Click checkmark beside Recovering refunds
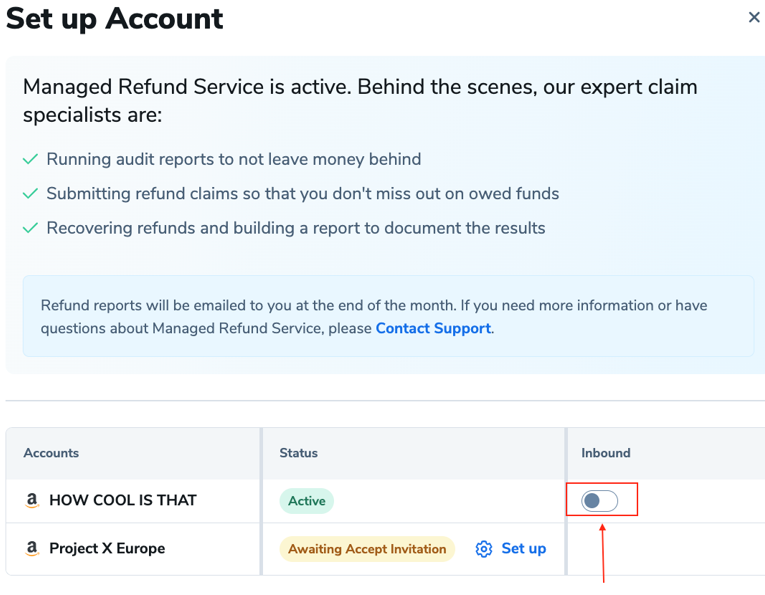Screen dimensions: 765x595 [x=30, y=229]
